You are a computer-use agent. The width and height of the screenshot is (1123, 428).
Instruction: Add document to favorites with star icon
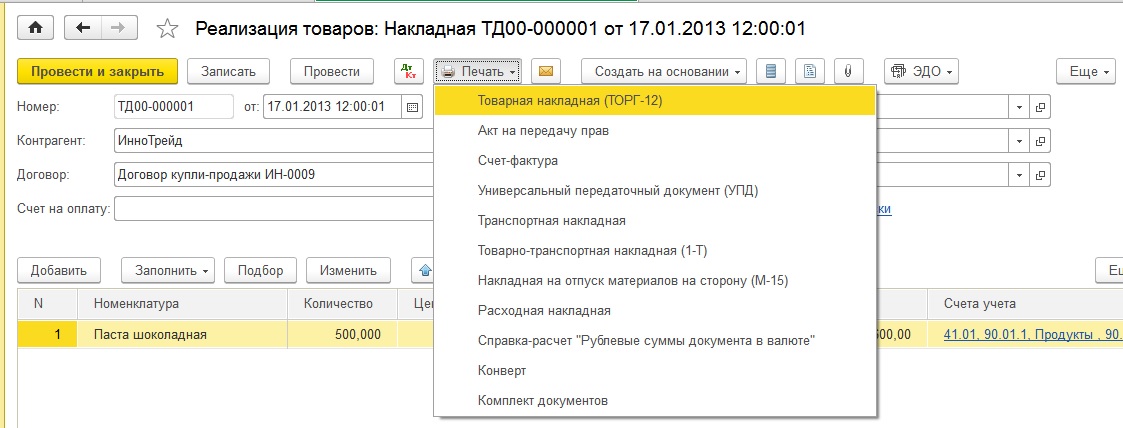coord(169,29)
